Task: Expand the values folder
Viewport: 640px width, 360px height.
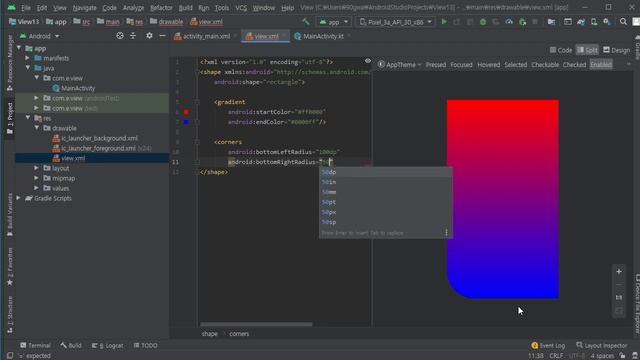Action: (x=37, y=188)
